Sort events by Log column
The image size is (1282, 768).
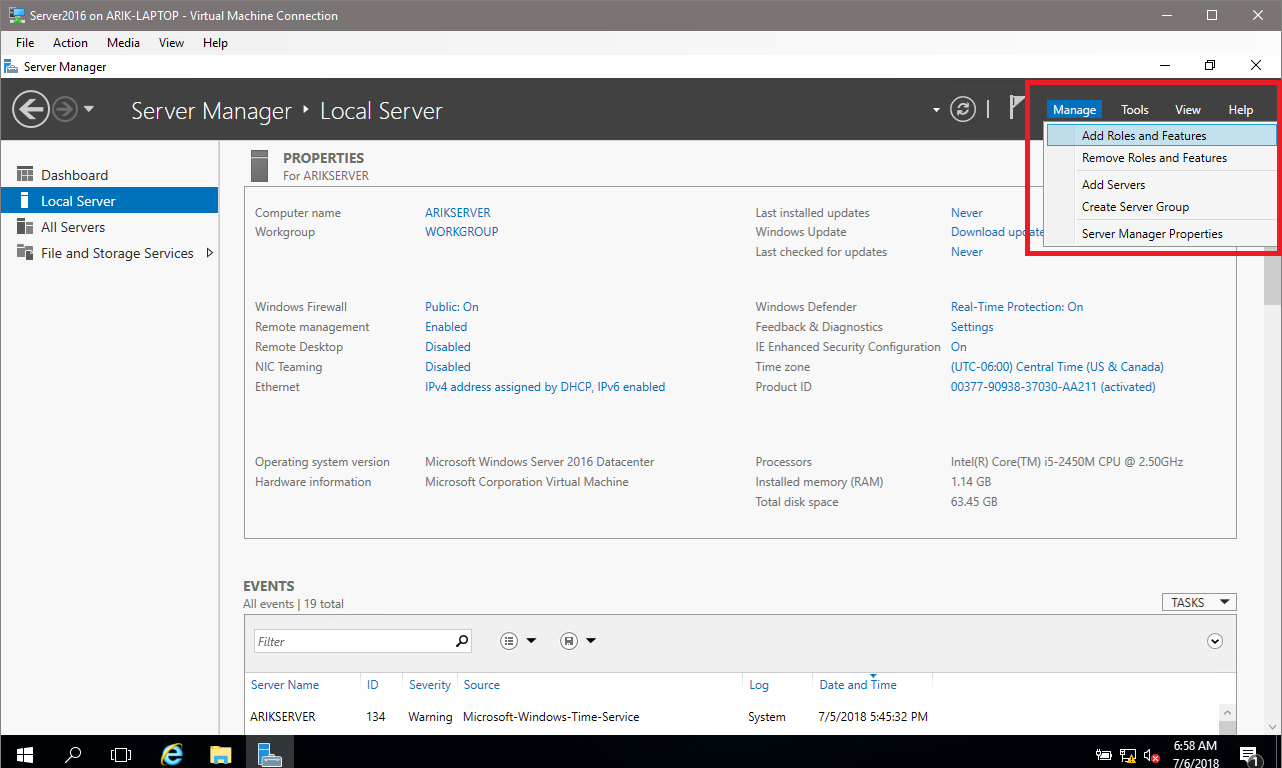[759, 685]
